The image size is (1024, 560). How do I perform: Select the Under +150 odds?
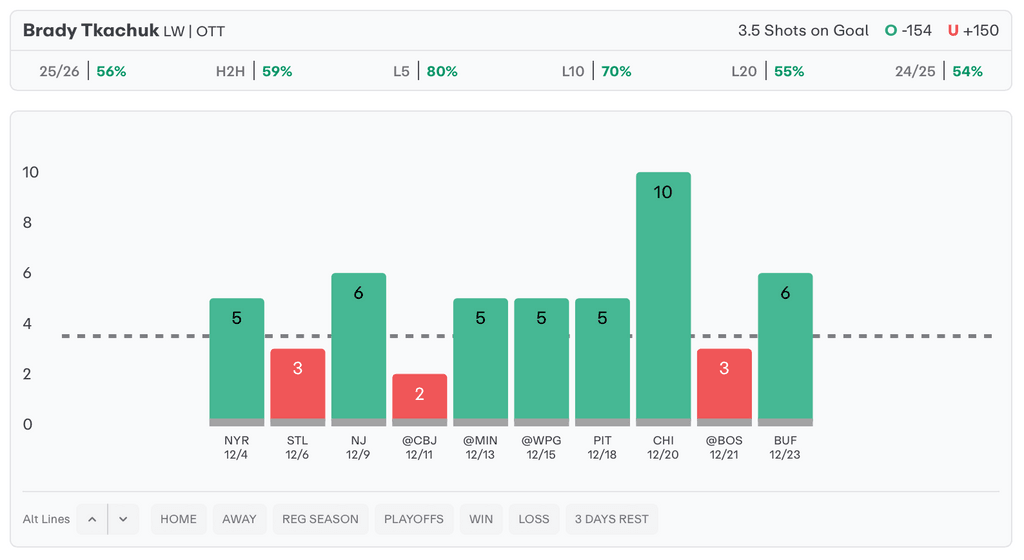pyautogui.click(x=973, y=31)
